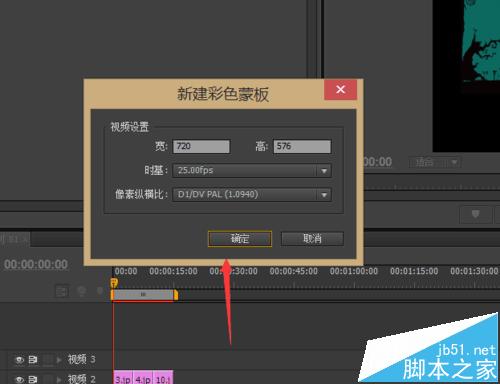Open the 像素纵横比 dropdown showing D1/DV PAL
Viewport: 500px width, 384px height.
click(252, 195)
